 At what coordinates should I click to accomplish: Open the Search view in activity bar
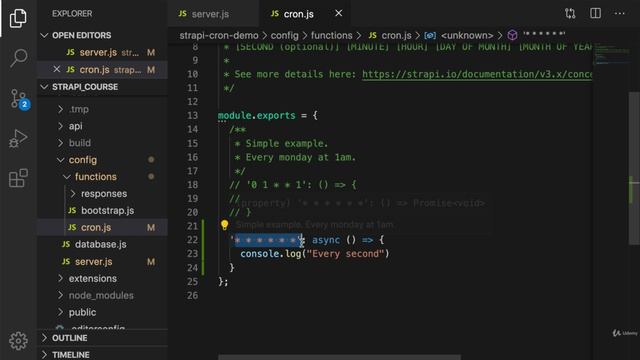click(18, 58)
